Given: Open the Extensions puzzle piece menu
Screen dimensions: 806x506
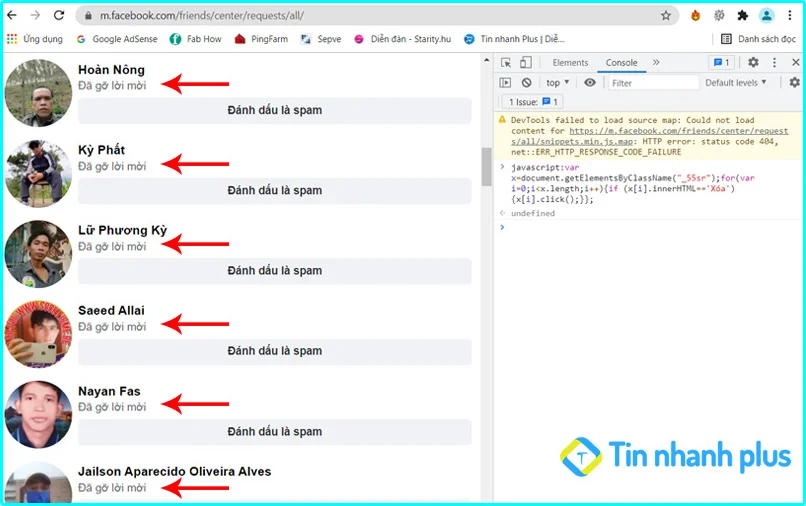Looking at the screenshot, I should [x=742, y=15].
